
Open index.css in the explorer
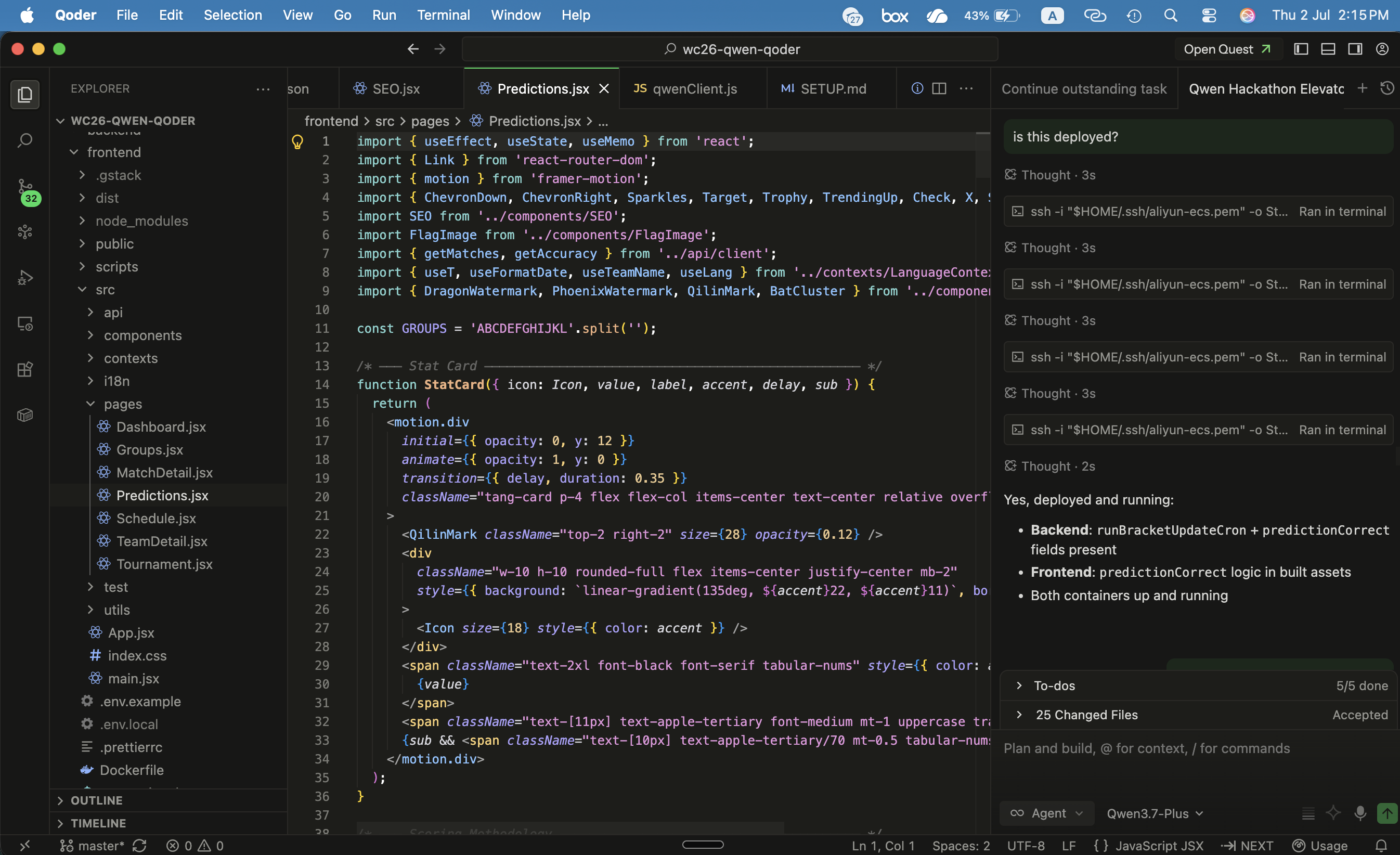coord(137,656)
